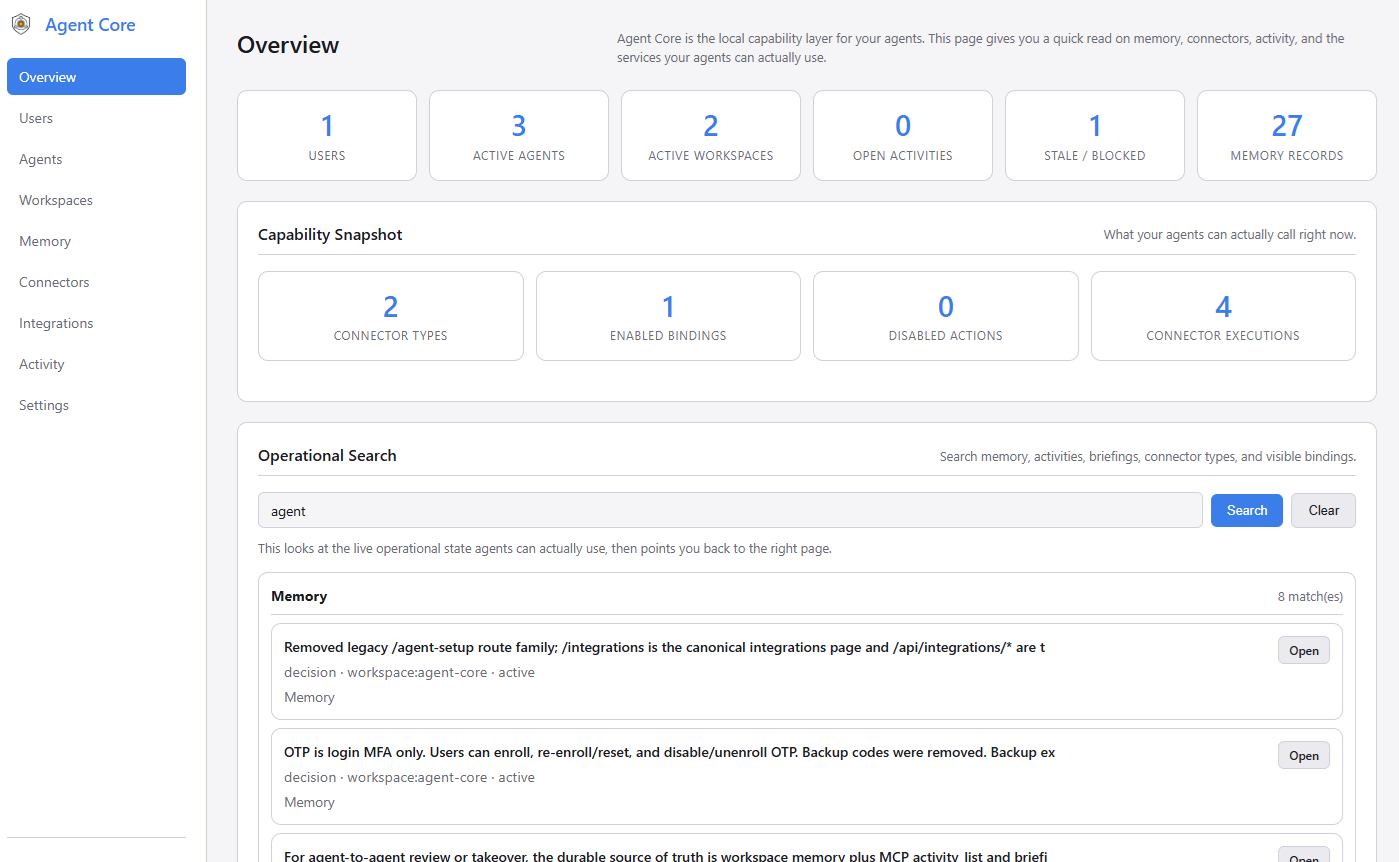Click the Open Activities card

coord(903,136)
